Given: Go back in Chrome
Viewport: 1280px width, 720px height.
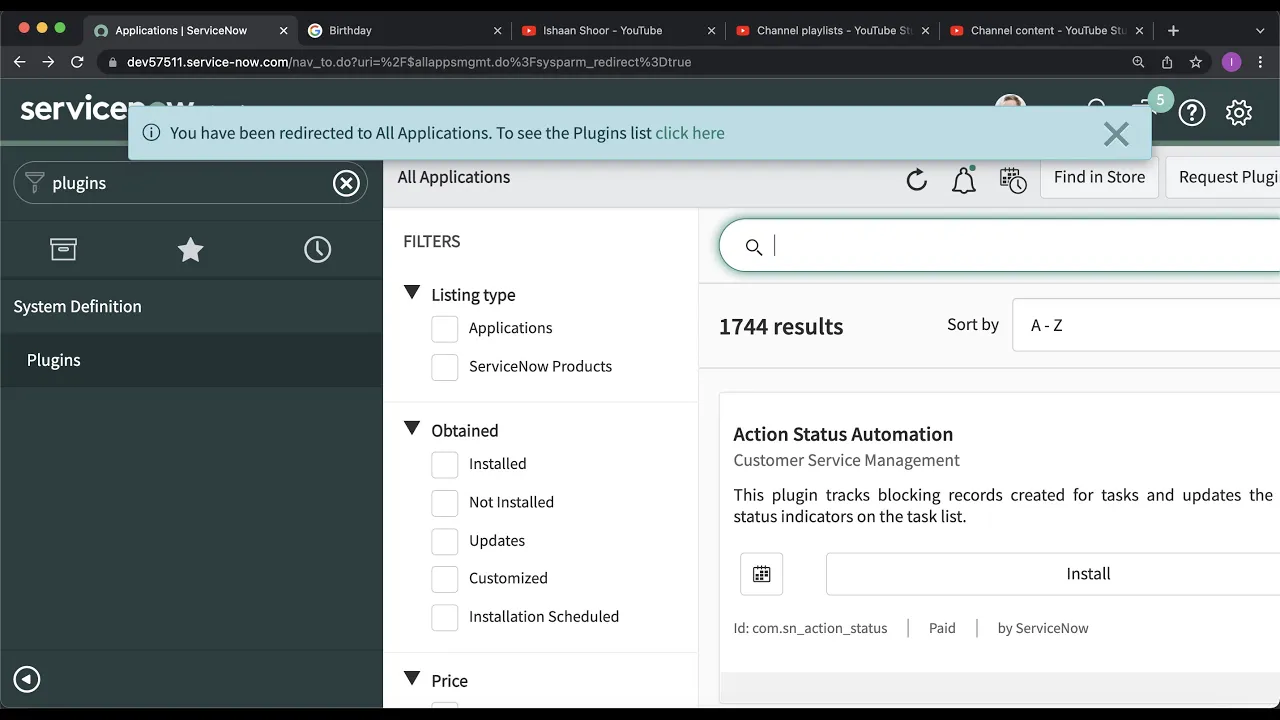Looking at the screenshot, I should (19, 62).
